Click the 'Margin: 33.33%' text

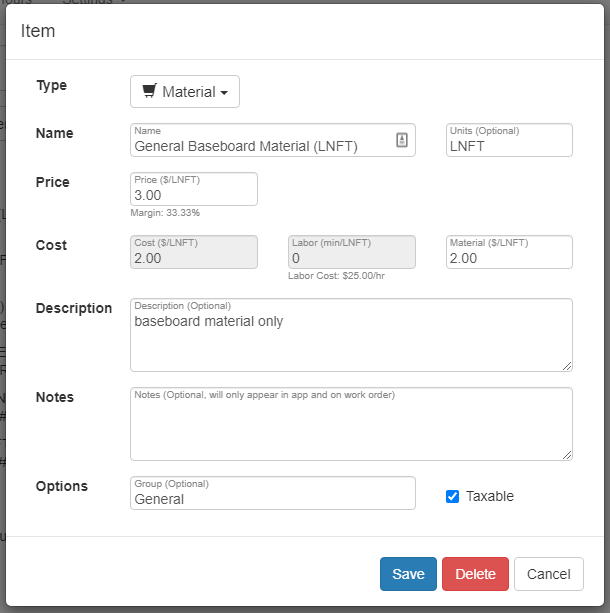pos(165,213)
